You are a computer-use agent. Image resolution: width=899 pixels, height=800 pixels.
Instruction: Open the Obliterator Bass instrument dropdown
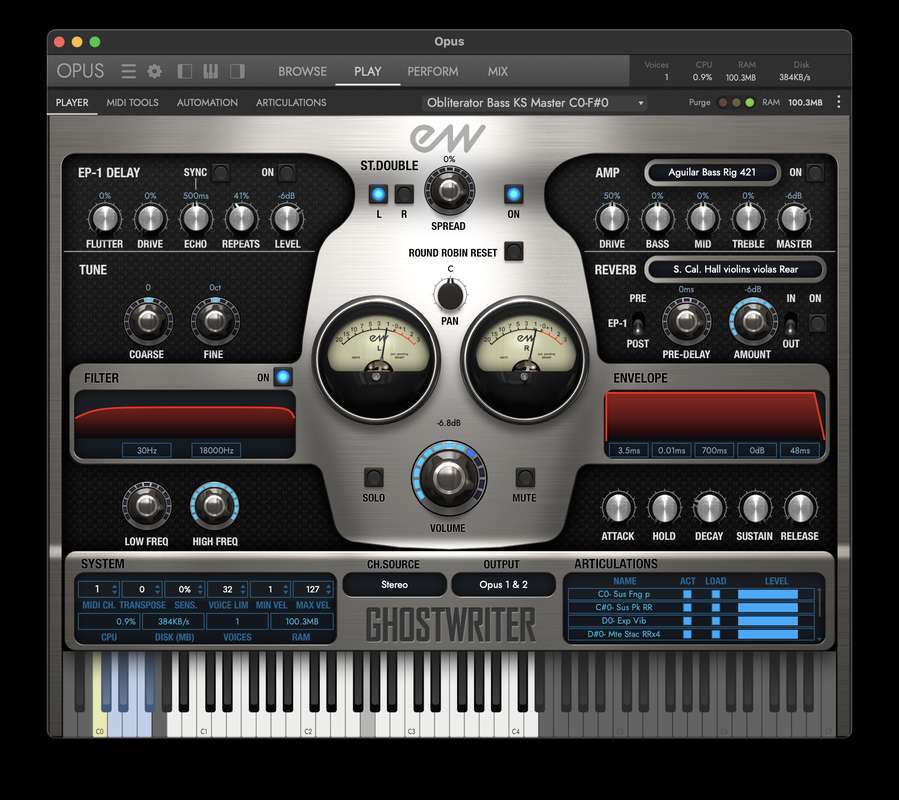[x=535, y=102]
